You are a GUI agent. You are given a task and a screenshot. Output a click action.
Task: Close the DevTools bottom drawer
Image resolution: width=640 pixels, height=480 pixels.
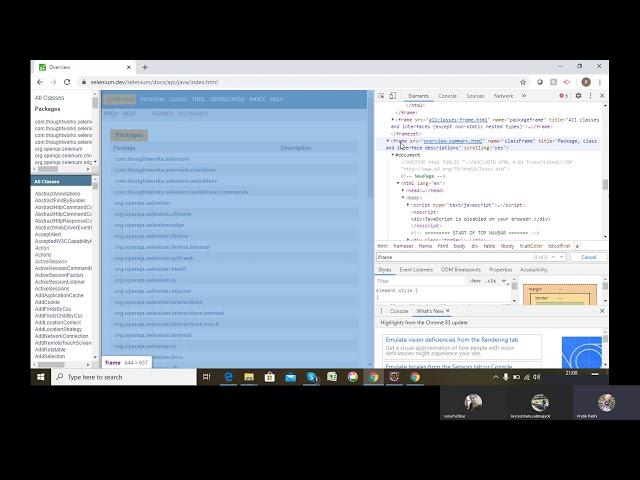[x=602, y=311]
